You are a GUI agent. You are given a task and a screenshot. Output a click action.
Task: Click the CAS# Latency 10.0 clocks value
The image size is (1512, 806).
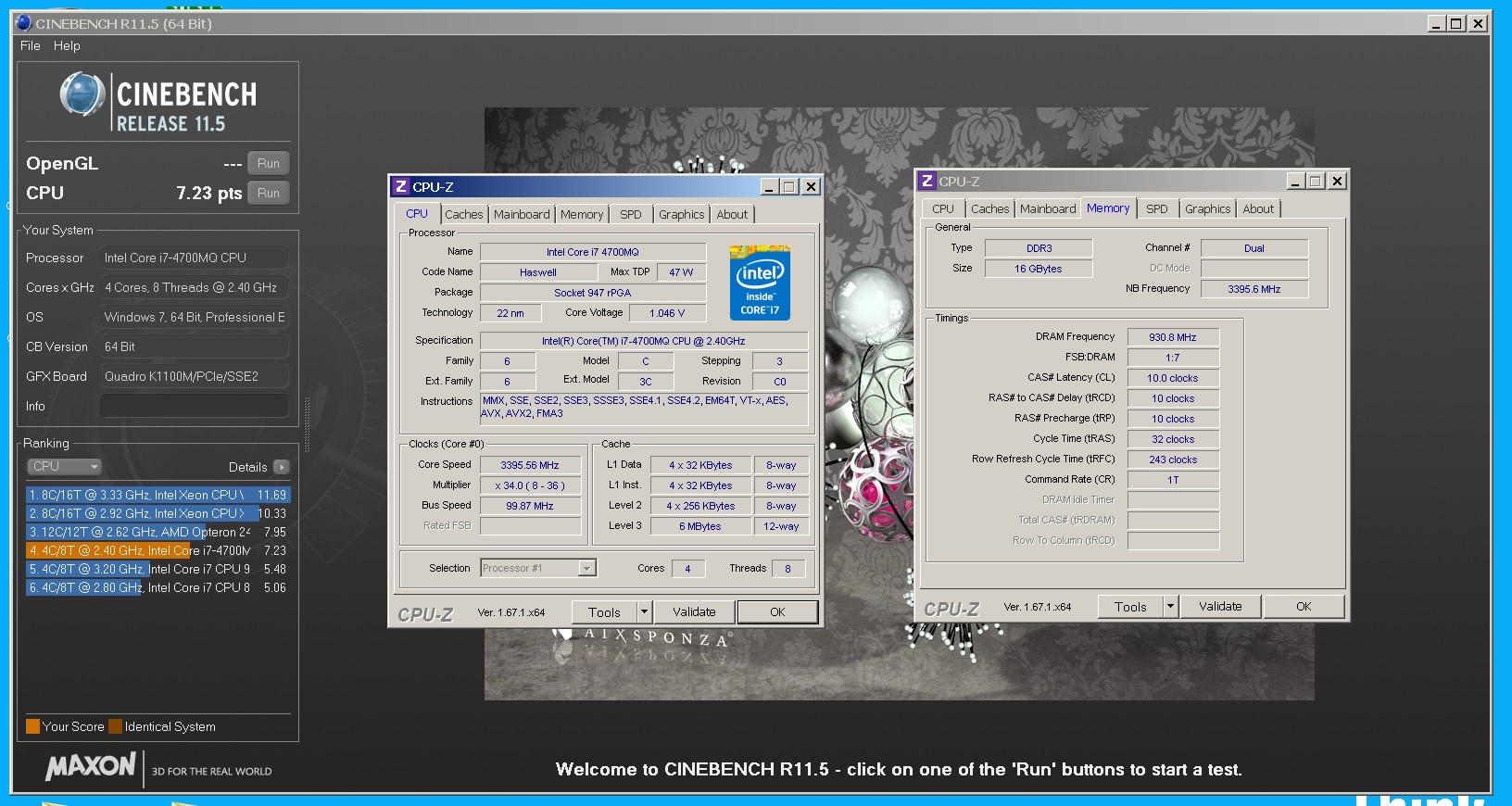coord(1173,378)
